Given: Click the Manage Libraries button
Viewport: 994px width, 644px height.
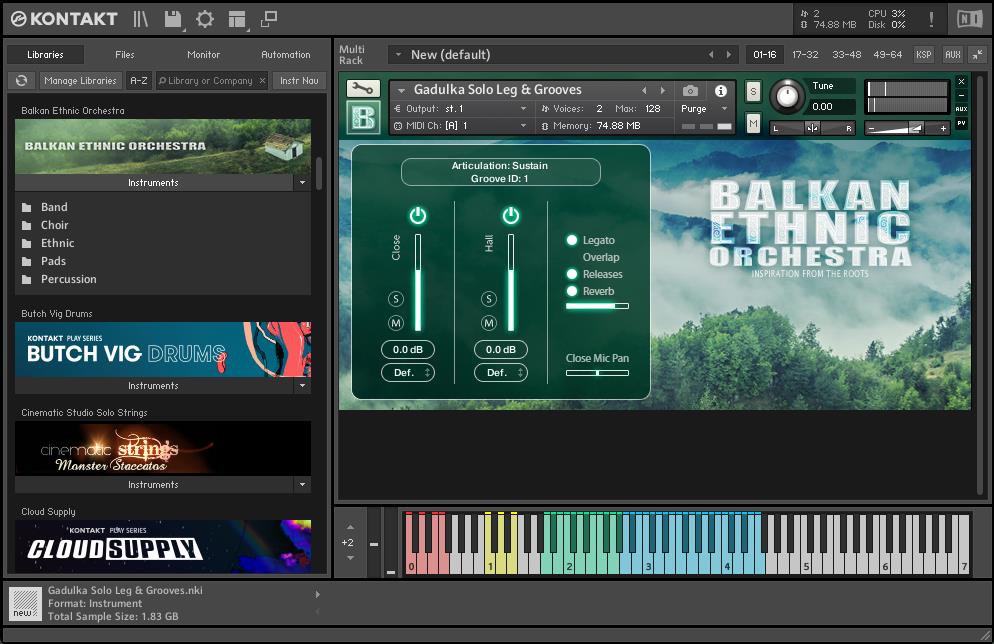Looking at the screenshot, I should coord(80,81).
